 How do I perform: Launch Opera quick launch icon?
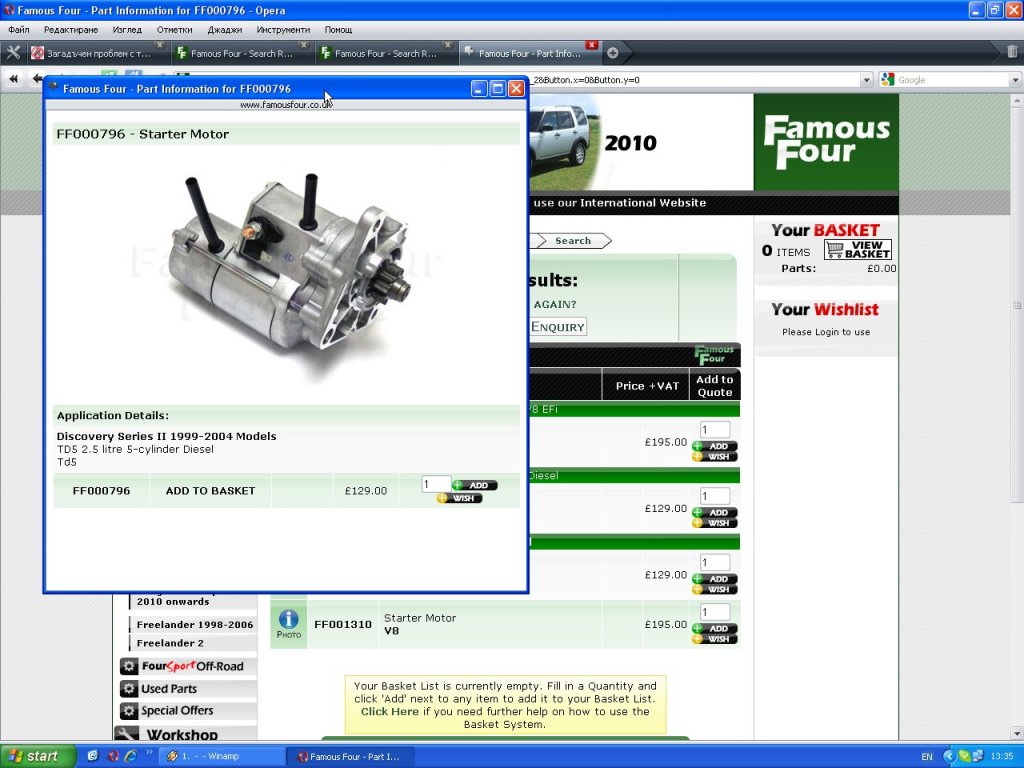click(x=112, y=756)
